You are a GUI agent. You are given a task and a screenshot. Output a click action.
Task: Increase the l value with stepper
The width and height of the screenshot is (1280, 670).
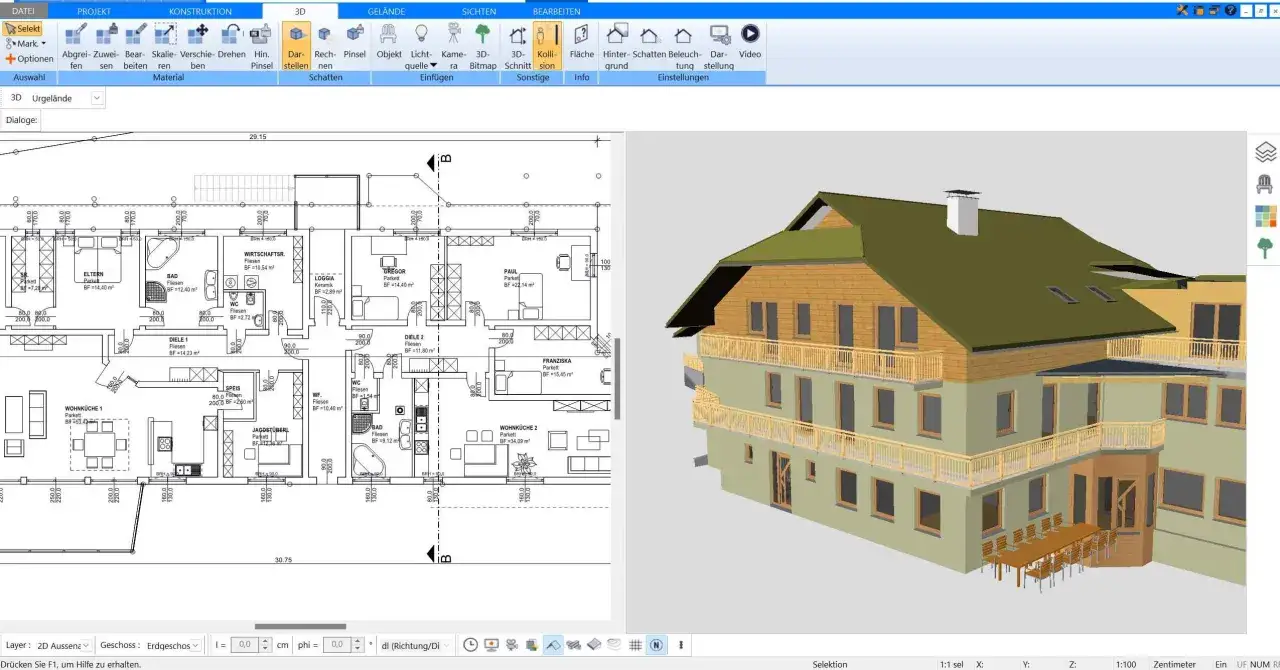click(x=265, y=641)
